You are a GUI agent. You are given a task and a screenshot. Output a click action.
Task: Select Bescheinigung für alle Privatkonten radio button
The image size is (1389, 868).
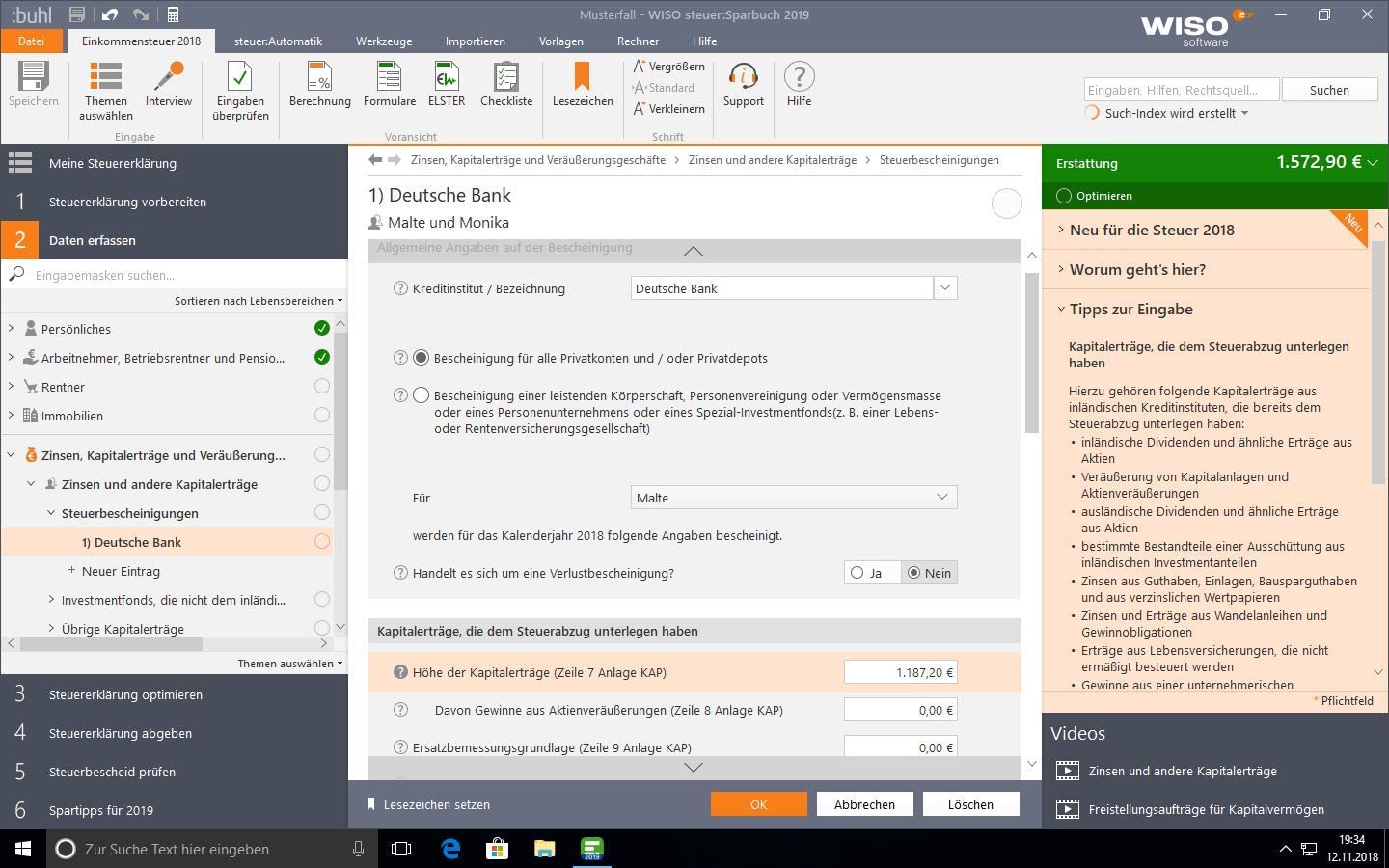[422, 358]
